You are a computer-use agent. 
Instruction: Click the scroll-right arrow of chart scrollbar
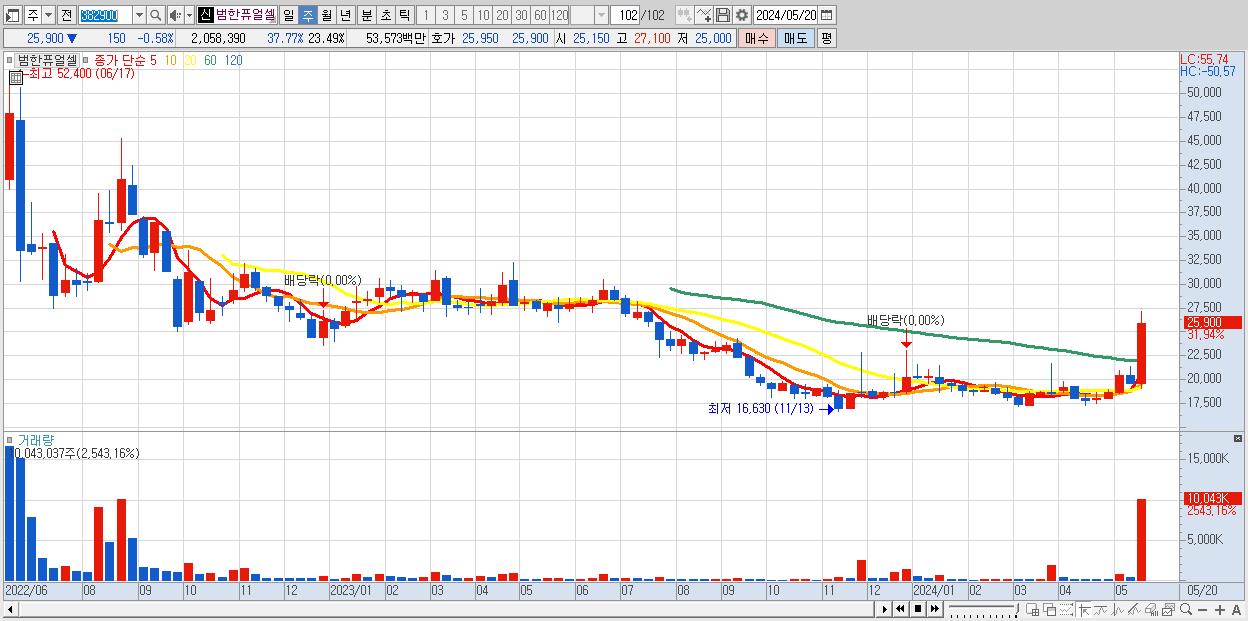click(885, 609)
